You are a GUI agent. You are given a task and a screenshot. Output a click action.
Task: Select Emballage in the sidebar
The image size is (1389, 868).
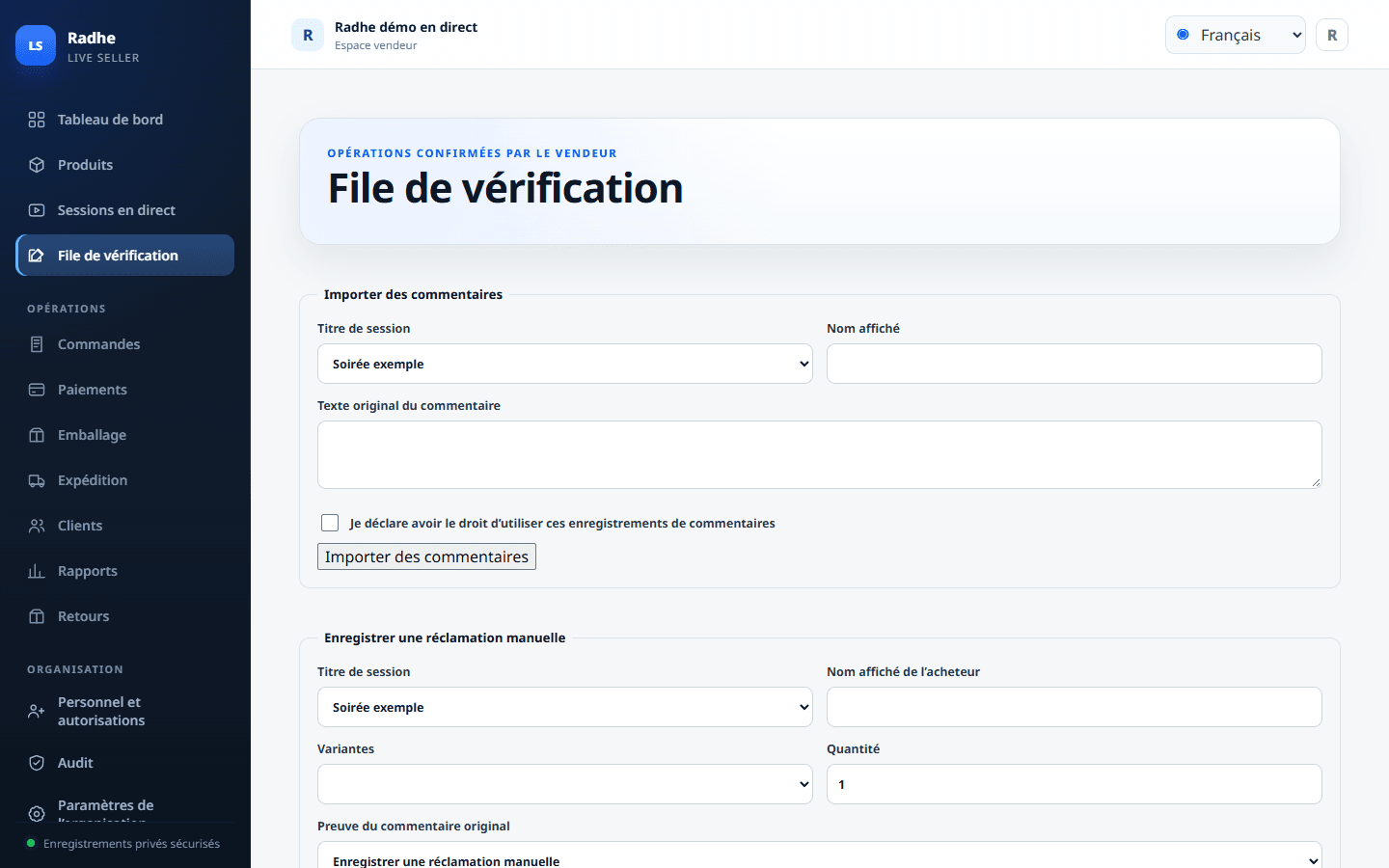point(125,435)
